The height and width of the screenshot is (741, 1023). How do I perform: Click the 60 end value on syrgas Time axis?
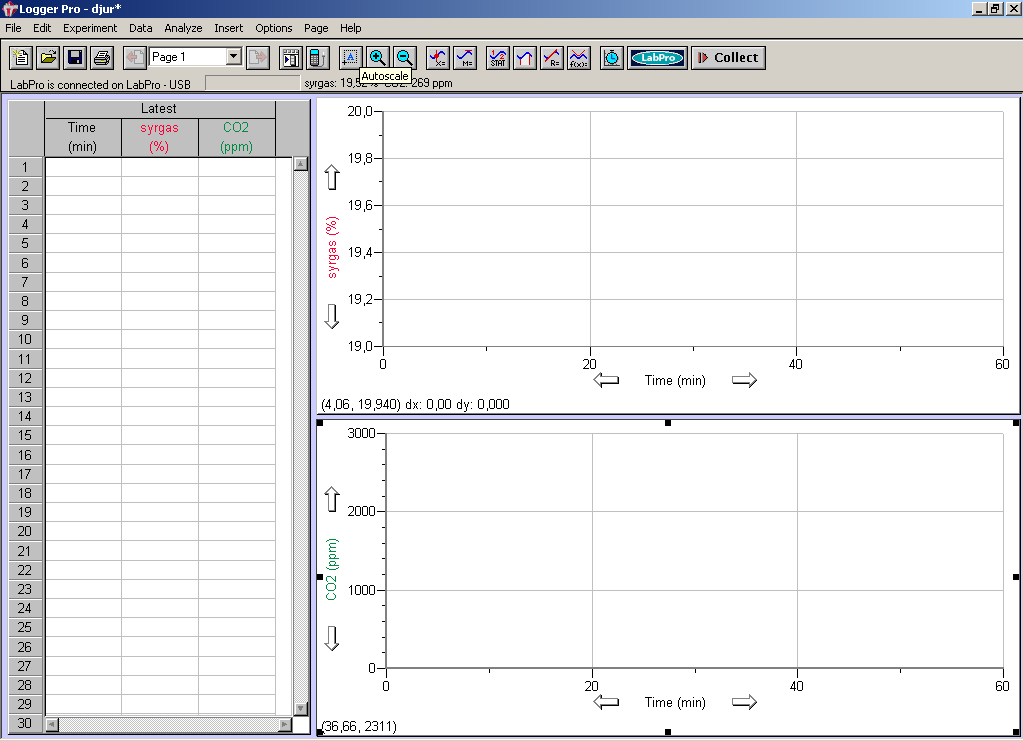click(1002, 364)
